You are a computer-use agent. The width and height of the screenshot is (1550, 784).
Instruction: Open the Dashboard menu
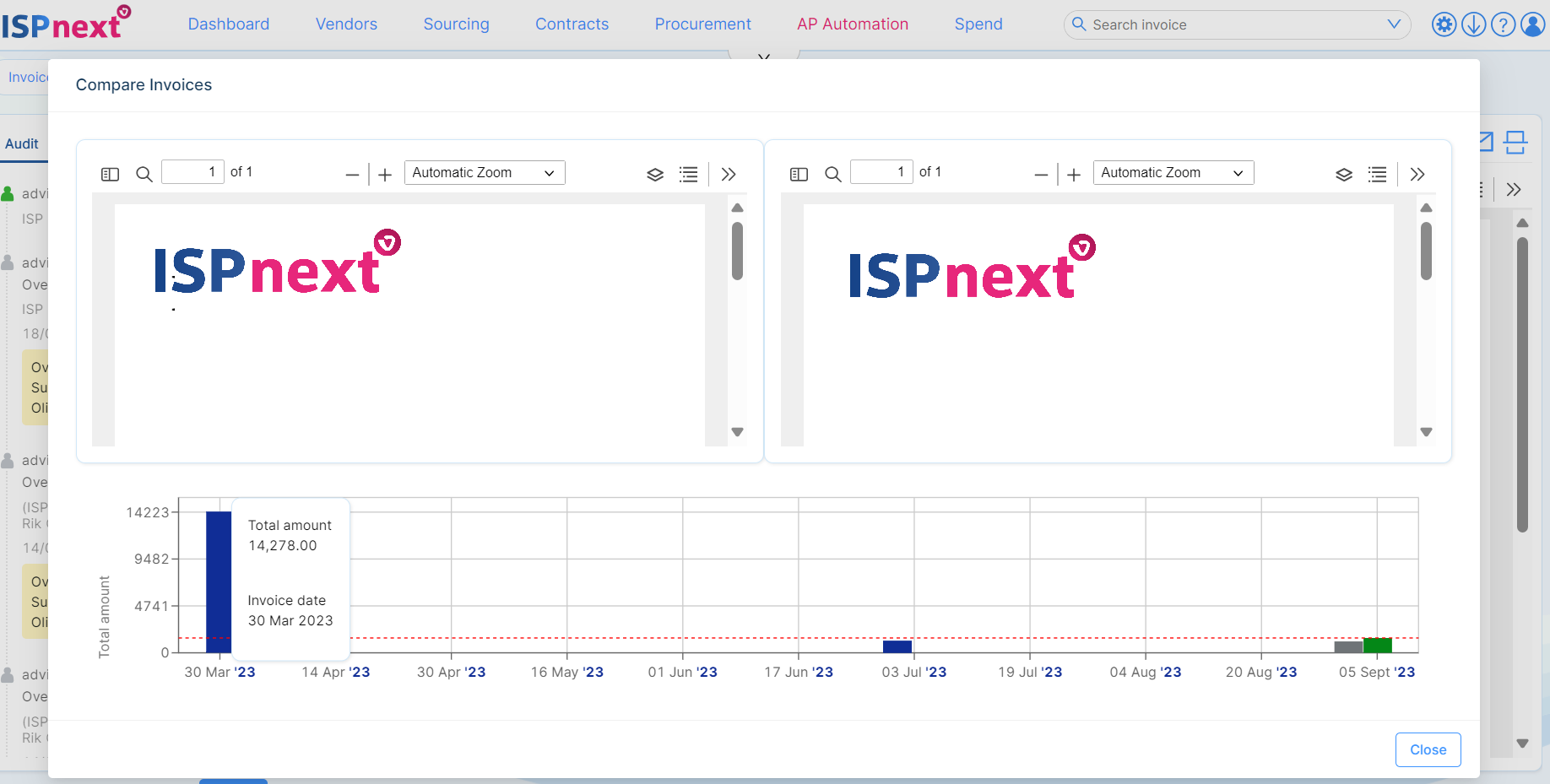(x=229, y=24)
